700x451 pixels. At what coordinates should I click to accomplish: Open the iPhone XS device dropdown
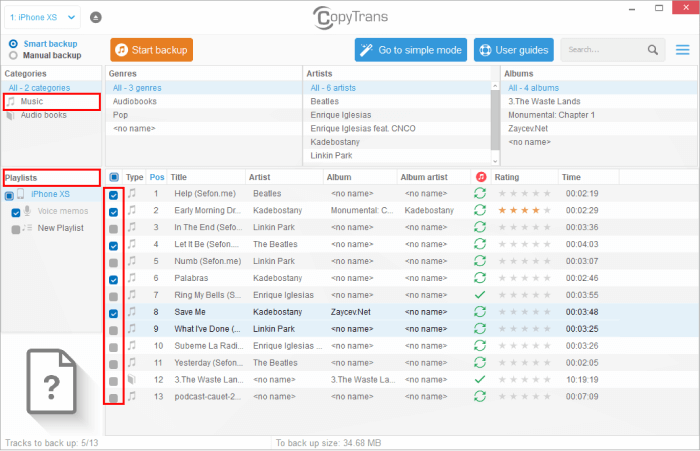(x=42, y=17)
